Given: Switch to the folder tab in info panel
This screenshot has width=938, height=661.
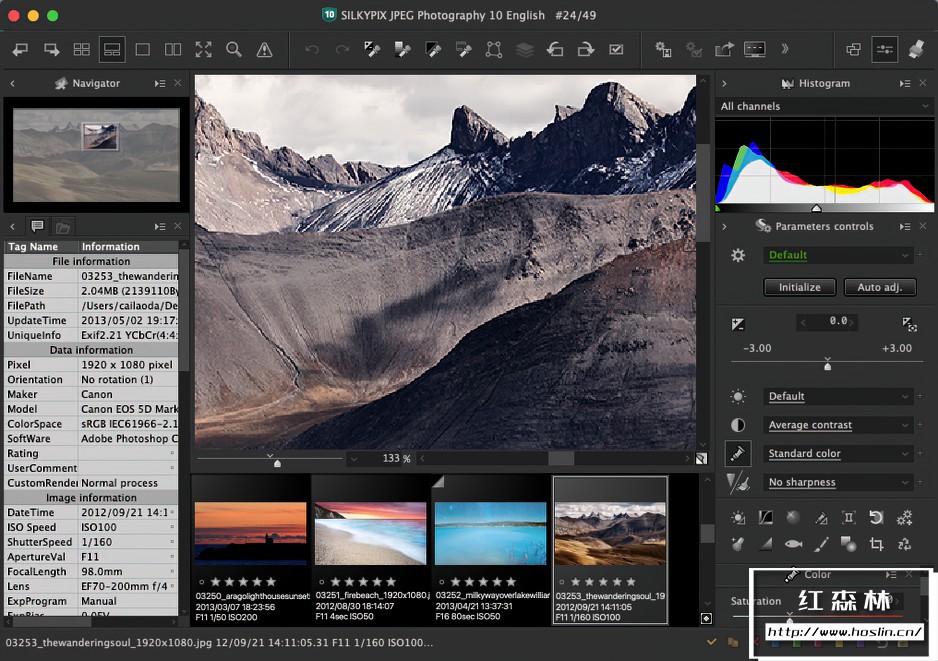Looking at the screenshot, I should (63, 227).
